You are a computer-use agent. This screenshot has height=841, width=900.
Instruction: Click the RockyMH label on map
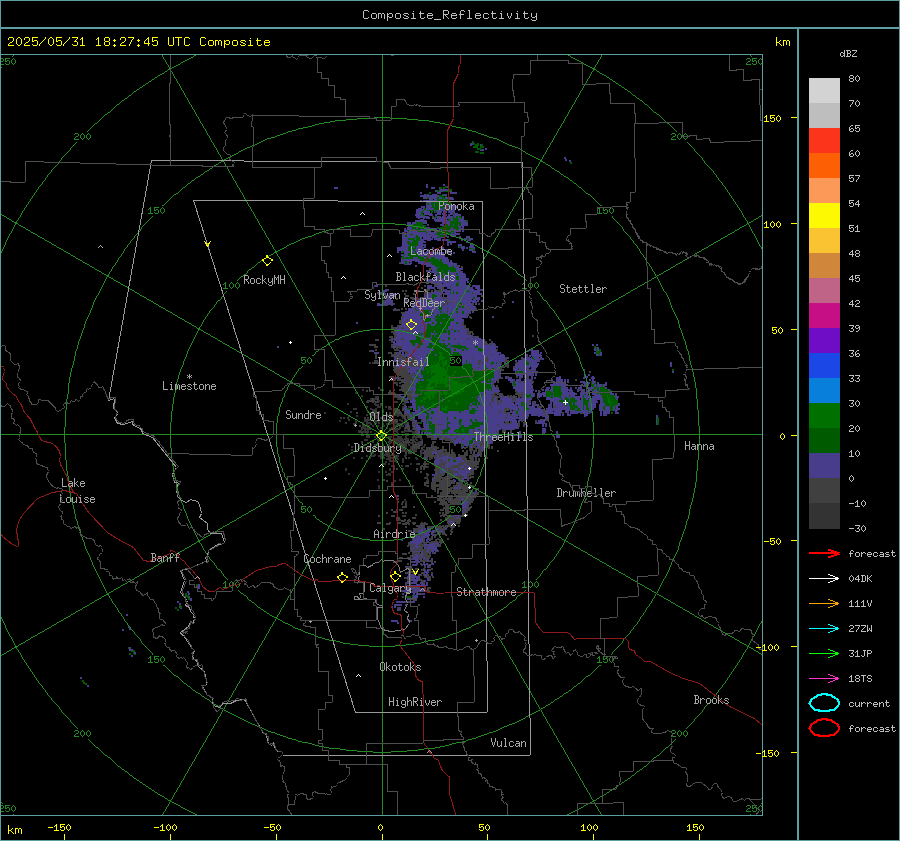(x=264, y=280)
